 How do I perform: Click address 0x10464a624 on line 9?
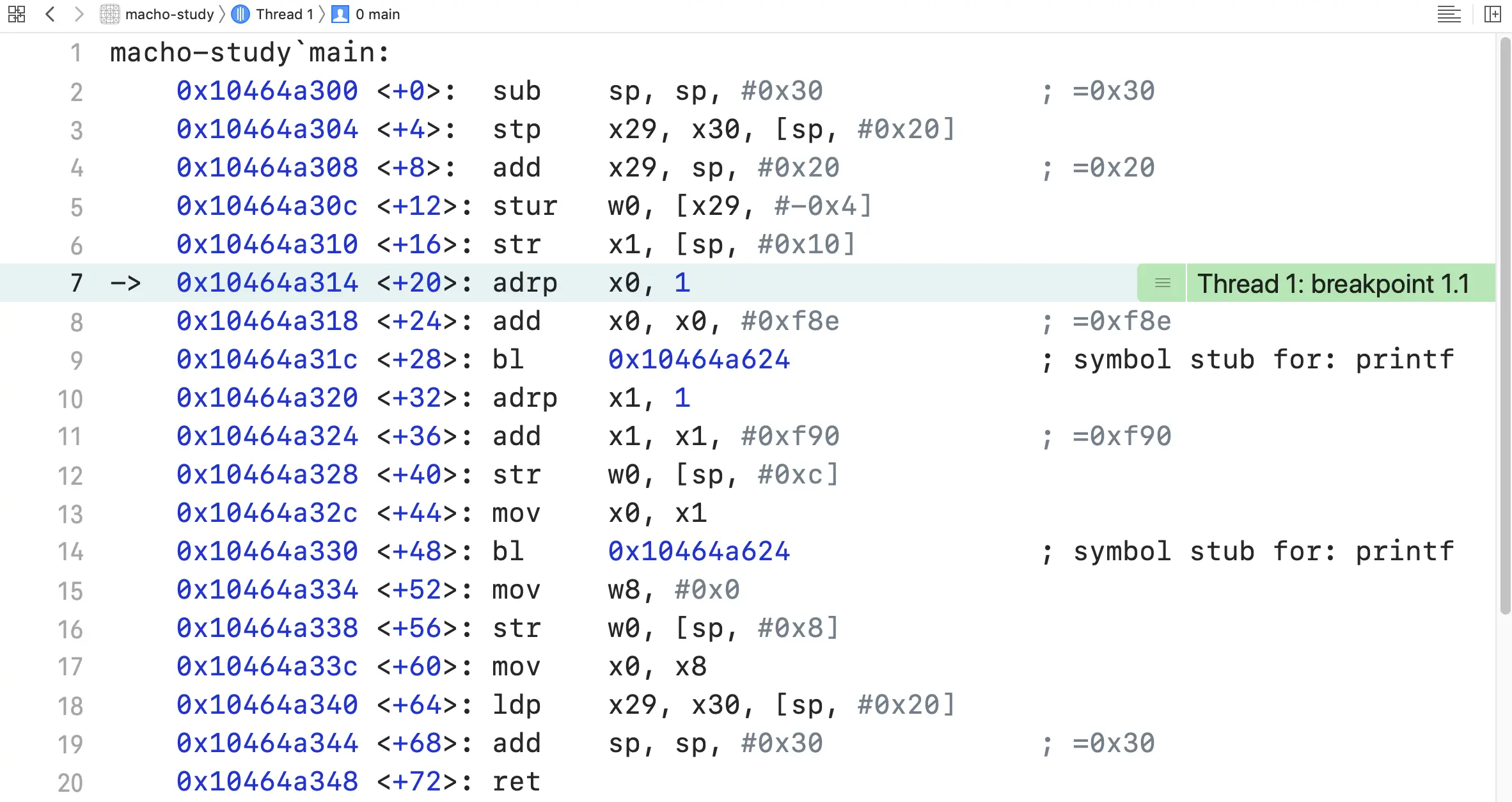pyautogui.click(x=699, y=359)
